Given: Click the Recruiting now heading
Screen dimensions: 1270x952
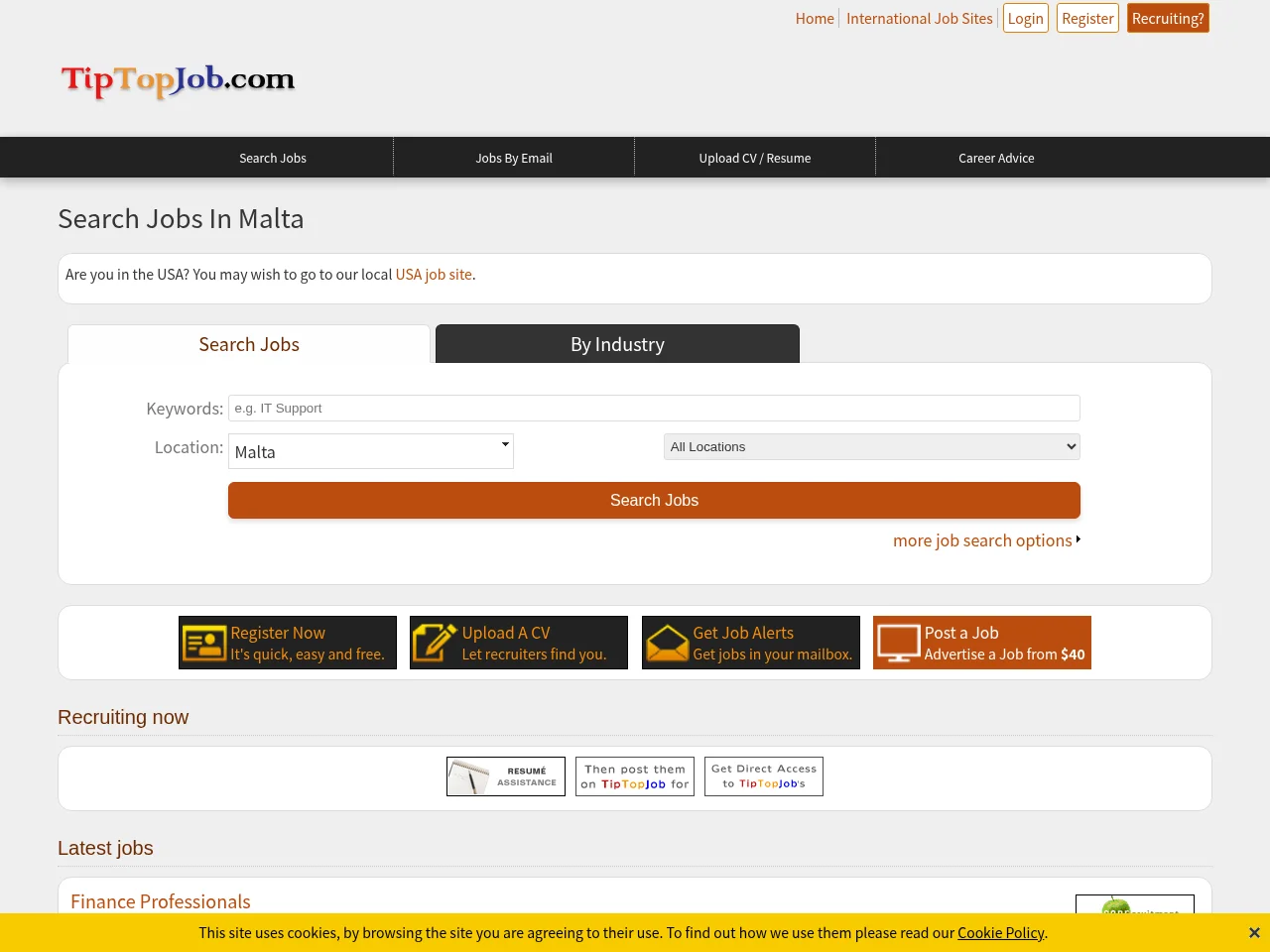Looking at the screenshot, I should (x=123, y=717).
